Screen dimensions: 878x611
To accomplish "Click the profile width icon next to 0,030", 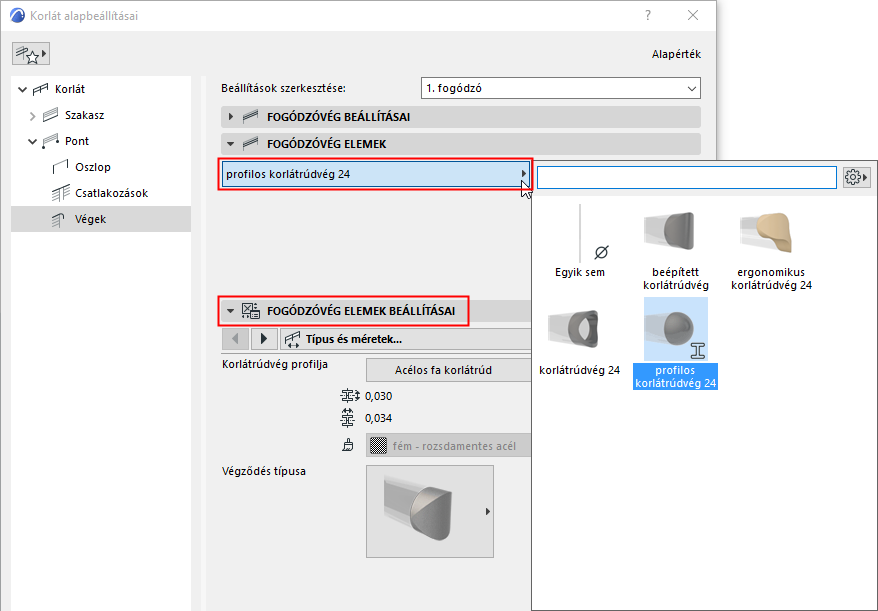I will (349, 396).
